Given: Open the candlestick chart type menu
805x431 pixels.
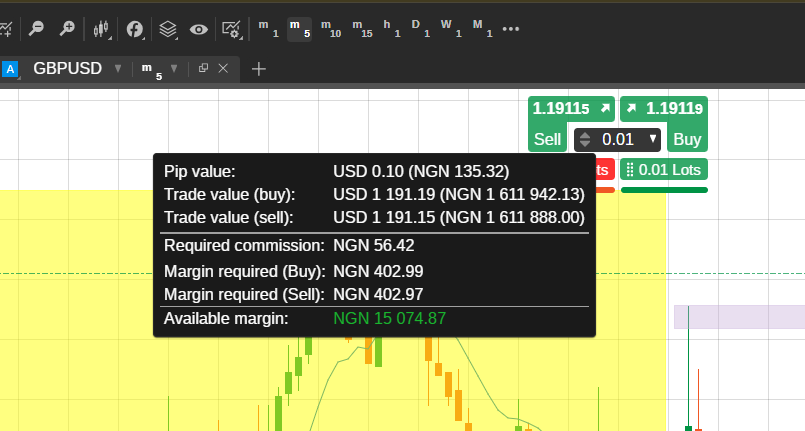Looking at the screenshot, I should pyautogui.click(x=101, y=29).
